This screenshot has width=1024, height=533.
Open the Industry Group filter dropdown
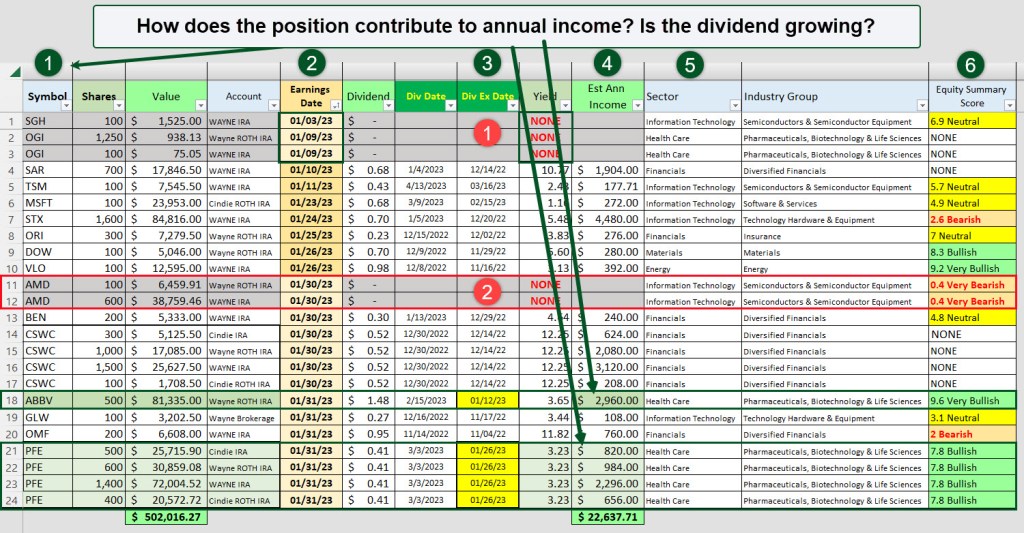(919, 104)
